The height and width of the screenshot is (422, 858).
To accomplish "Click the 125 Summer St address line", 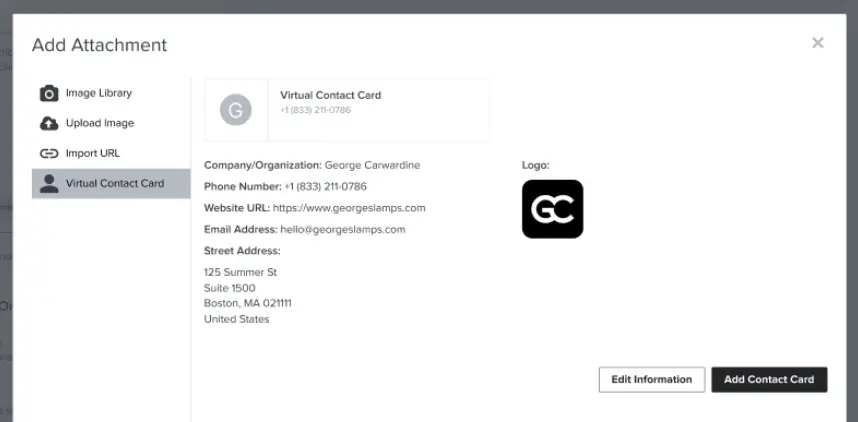I will [240, 272].
